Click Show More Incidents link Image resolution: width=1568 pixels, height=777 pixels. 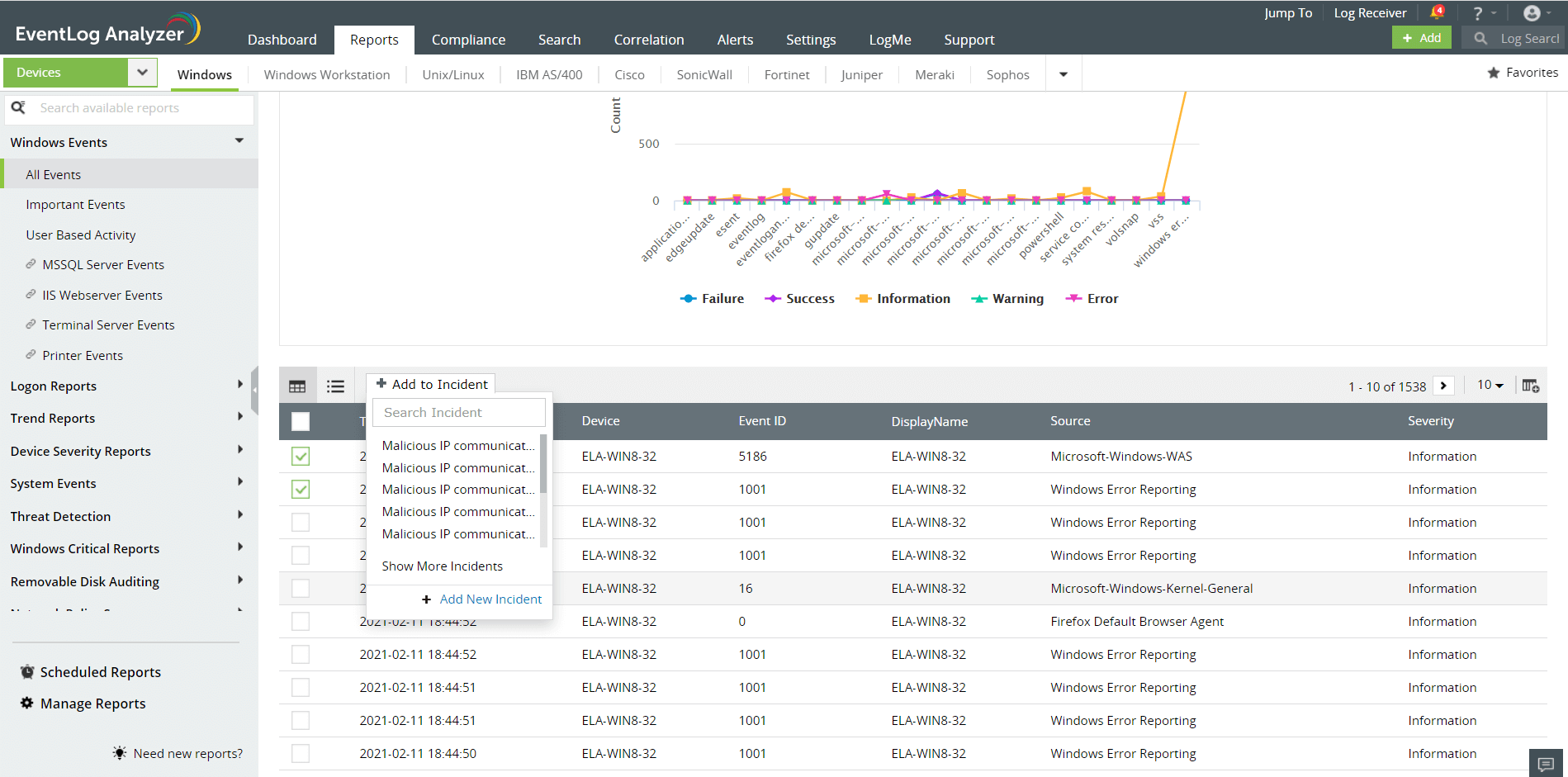(442, 566)
